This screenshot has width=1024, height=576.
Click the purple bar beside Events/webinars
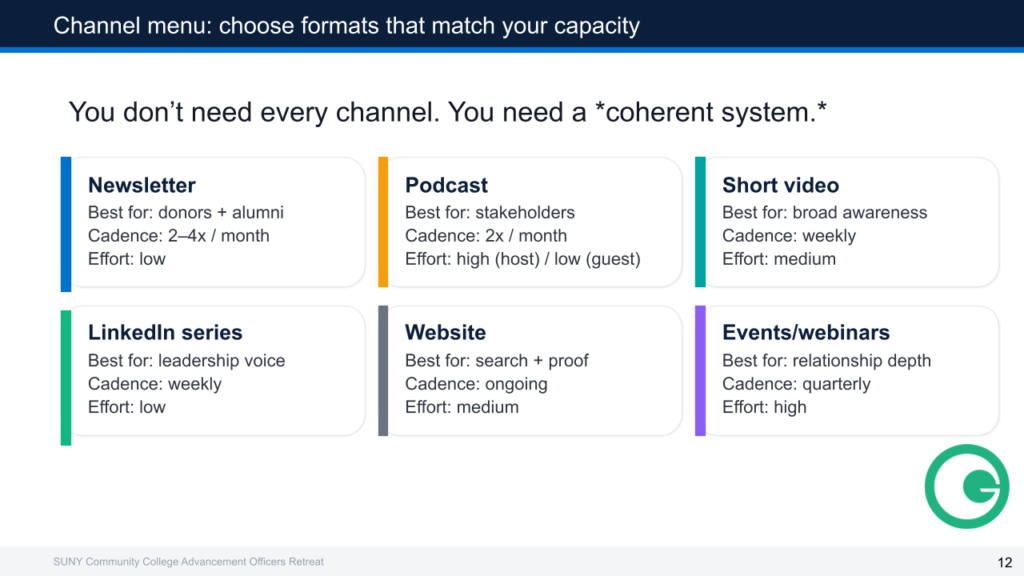tap(700, 370)
